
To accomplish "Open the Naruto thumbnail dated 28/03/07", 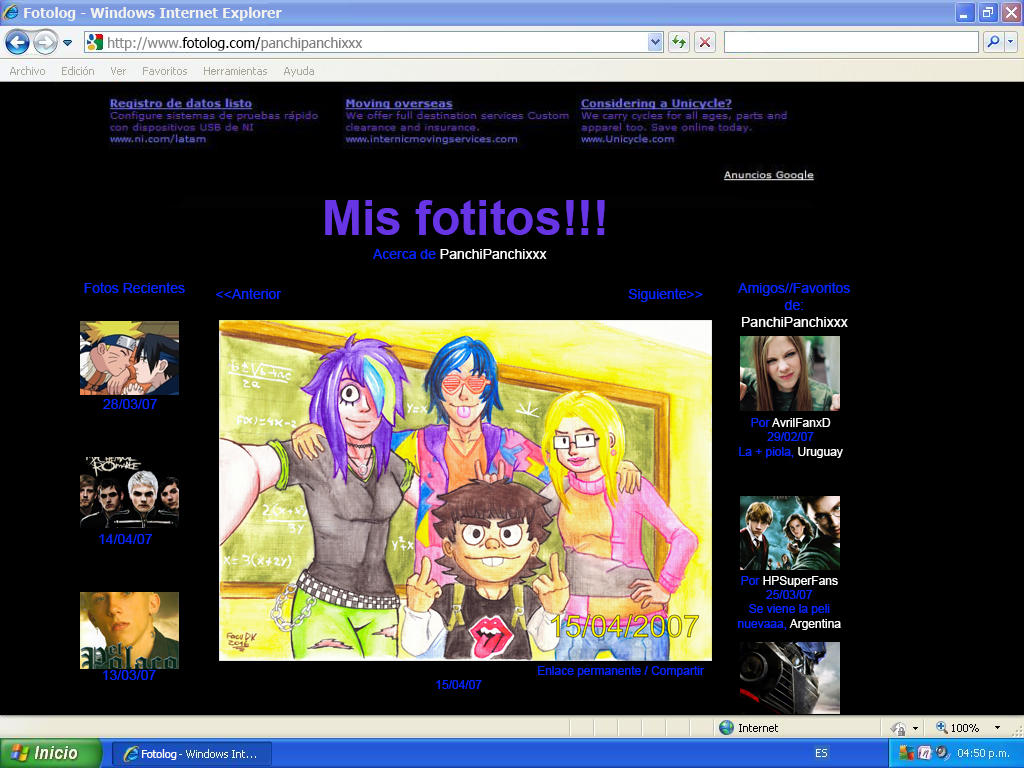I will click(x=129, y=358).
